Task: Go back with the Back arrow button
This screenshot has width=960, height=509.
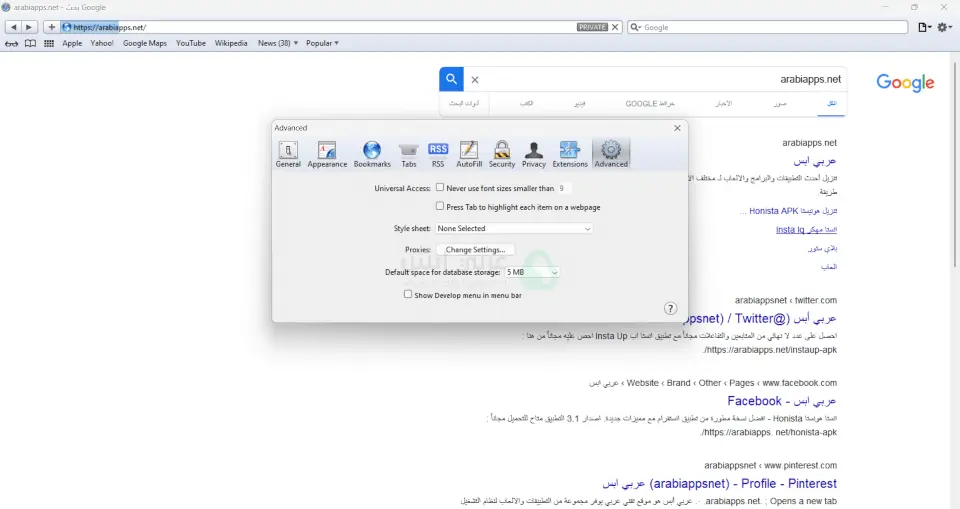Action: point(13,27)
